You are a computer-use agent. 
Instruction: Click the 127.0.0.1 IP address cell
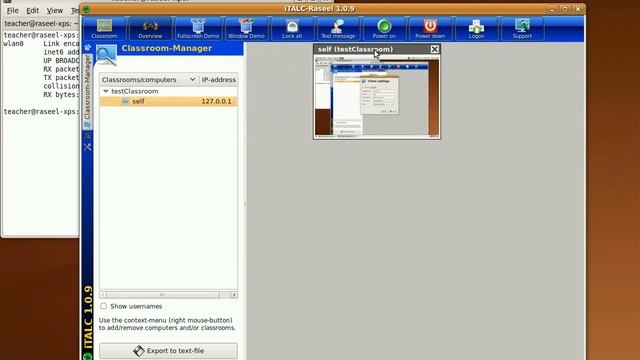pos(216,101)
